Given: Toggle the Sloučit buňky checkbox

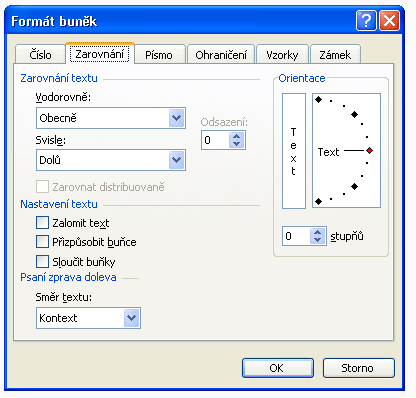Looking at the screenshot, I should (x=42, y=261).
